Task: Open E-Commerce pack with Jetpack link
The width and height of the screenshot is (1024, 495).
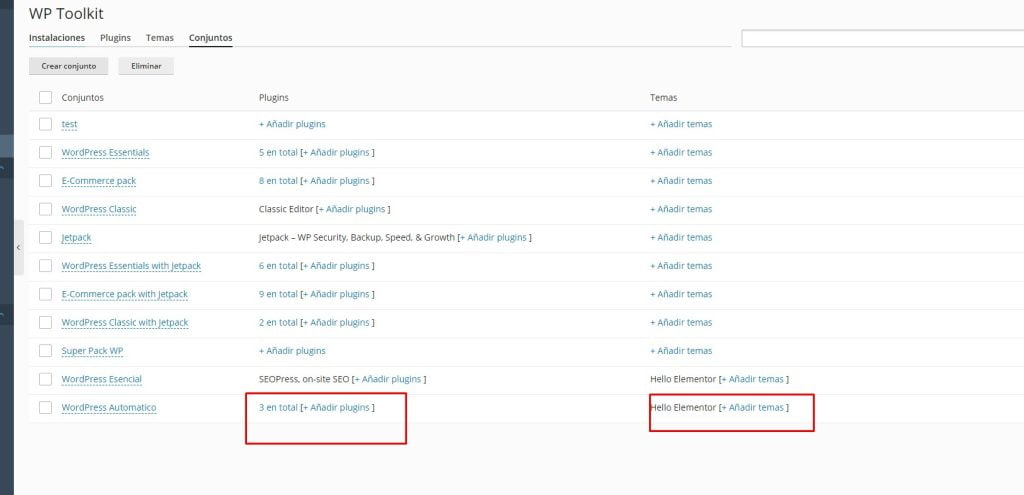Action: tap(125, 294)
